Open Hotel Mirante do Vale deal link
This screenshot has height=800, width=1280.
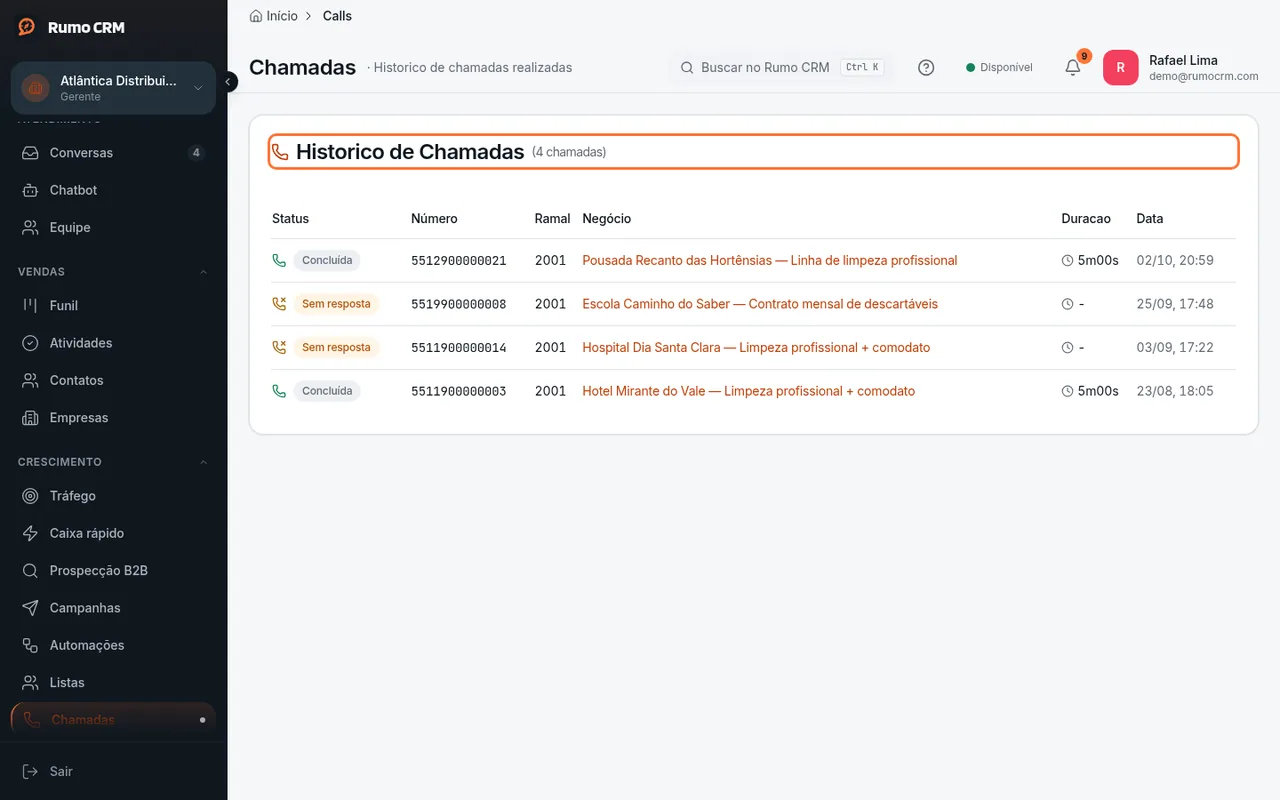tap(748, 391)
